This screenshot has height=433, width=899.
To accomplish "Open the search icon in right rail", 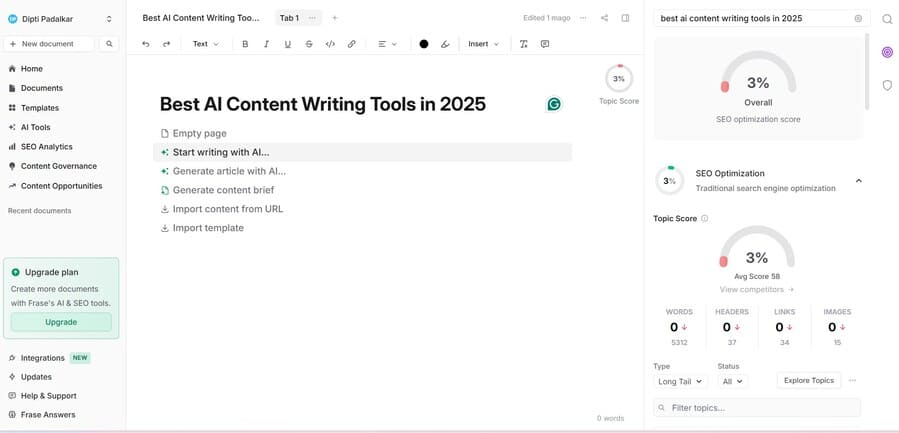I will tap(887, 19).
